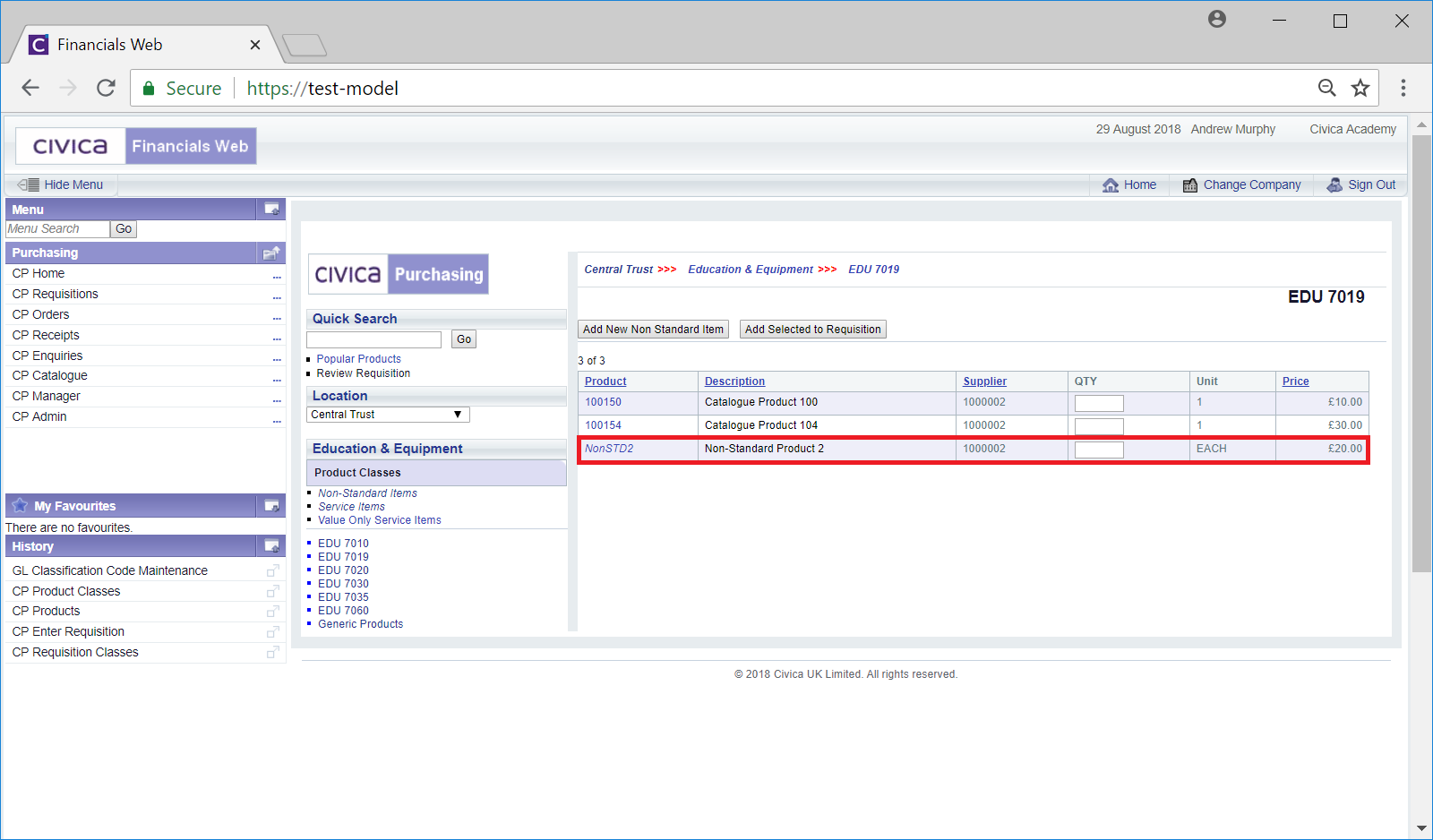
Task: Close the Financials Web tab
Action: coord(255,45)
